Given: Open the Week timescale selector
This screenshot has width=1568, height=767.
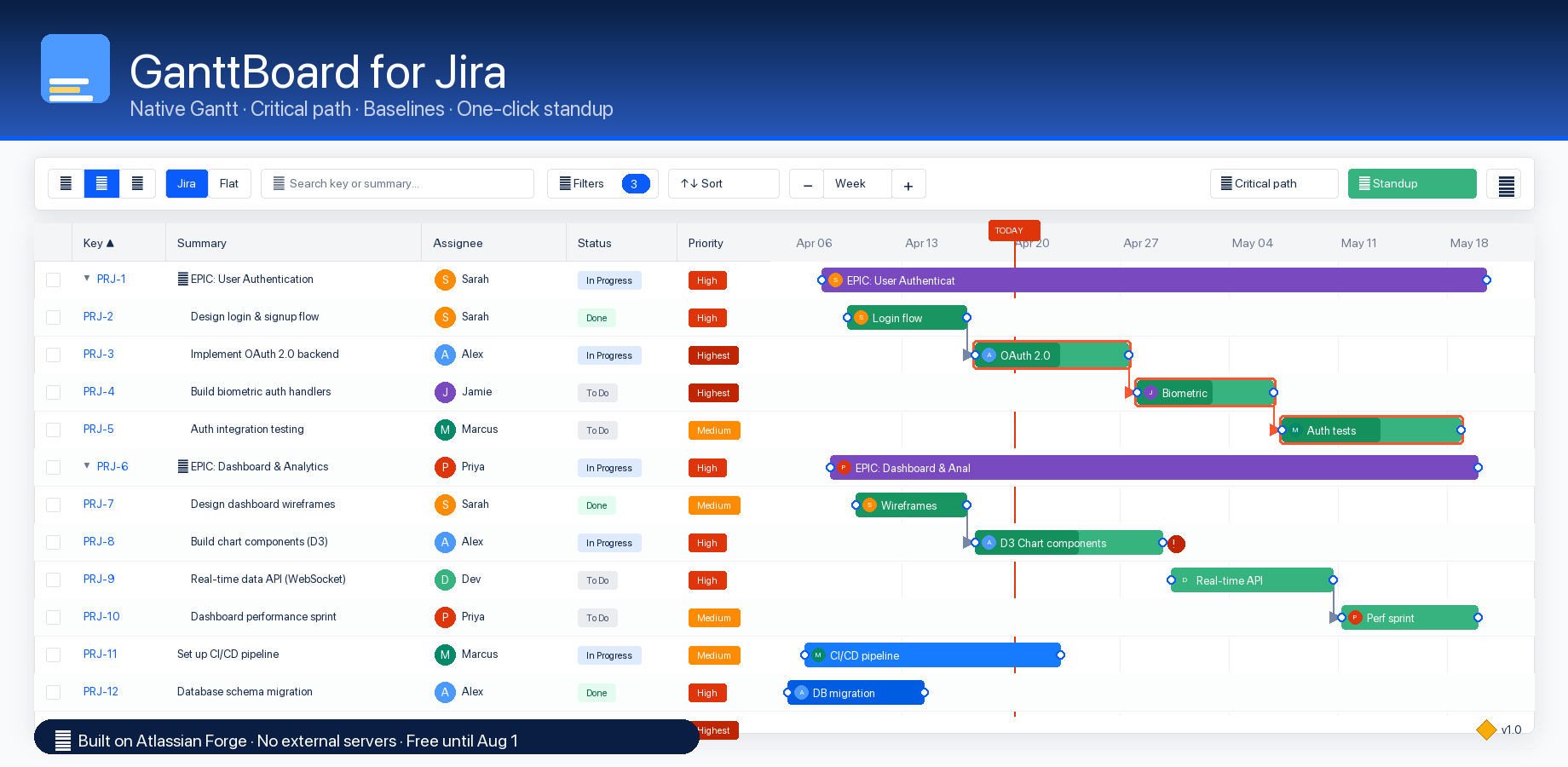Looking at the screenshot, I should (x=849, y=183).
